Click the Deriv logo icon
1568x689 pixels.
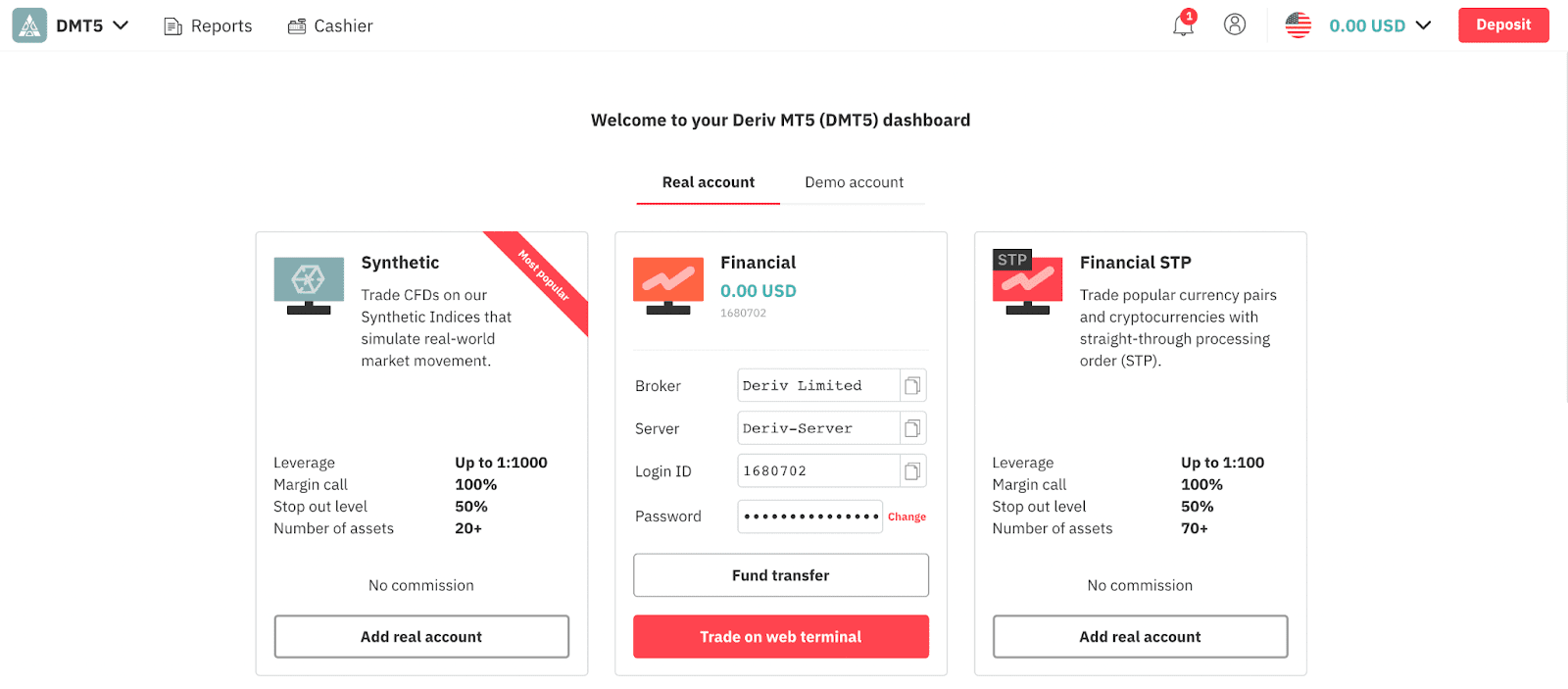coord(29,25)
